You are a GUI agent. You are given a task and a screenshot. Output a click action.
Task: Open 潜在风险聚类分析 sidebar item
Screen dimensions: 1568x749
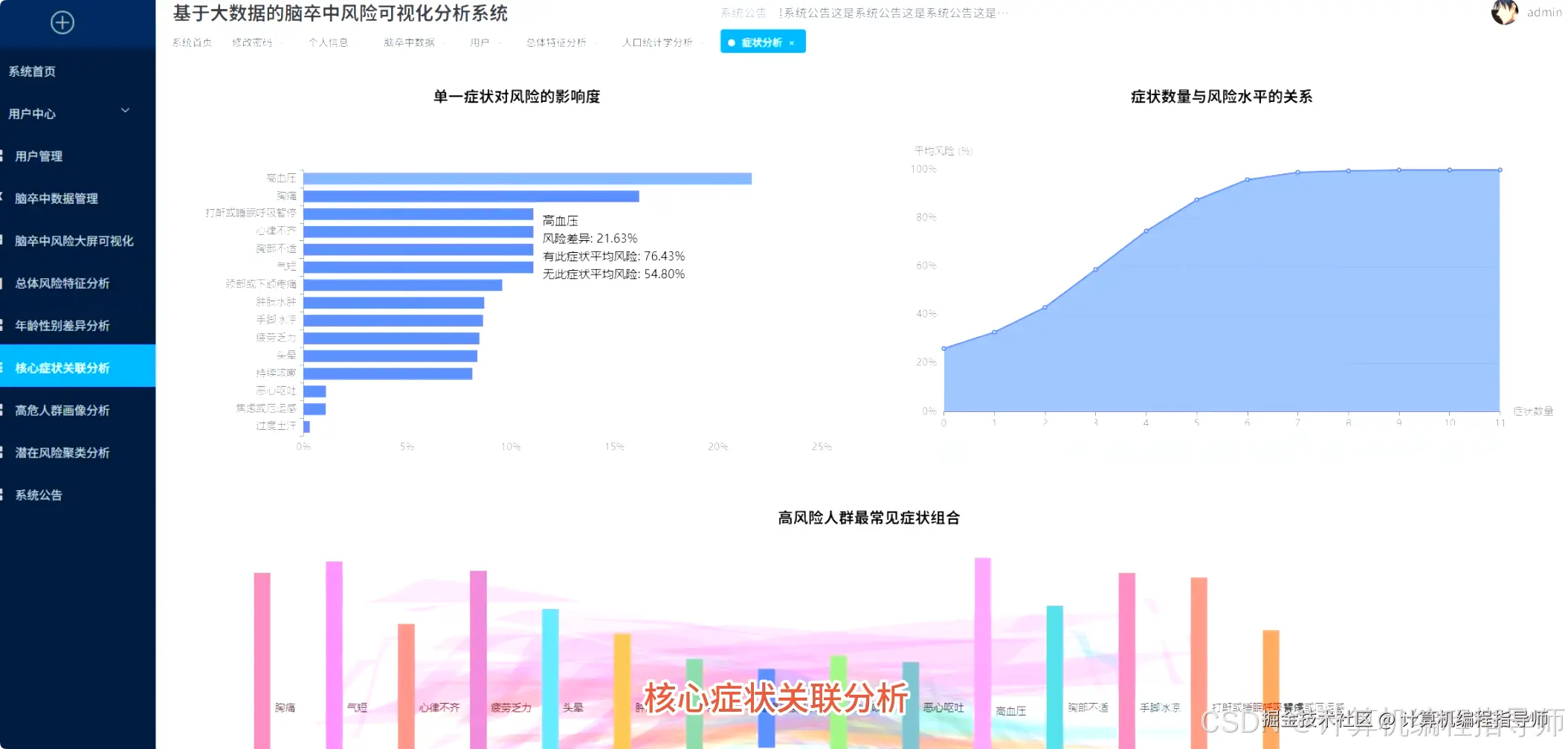click(62, 453)
